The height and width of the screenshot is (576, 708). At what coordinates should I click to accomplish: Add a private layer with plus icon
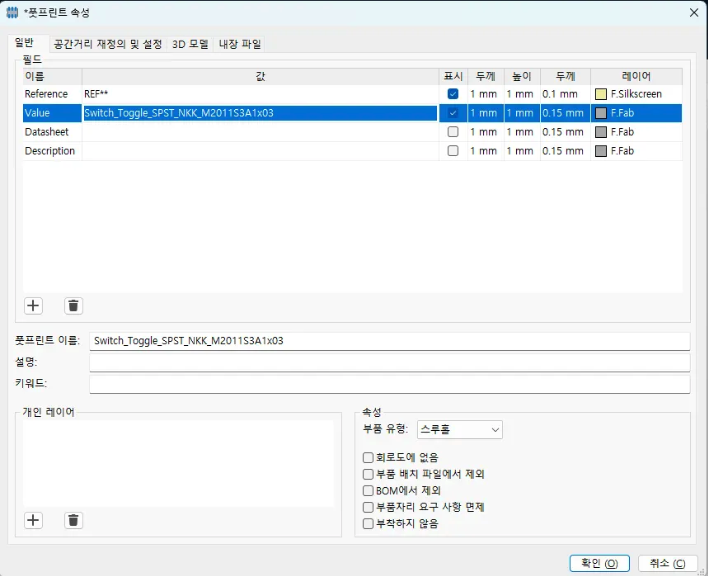(x=33, y=520)
